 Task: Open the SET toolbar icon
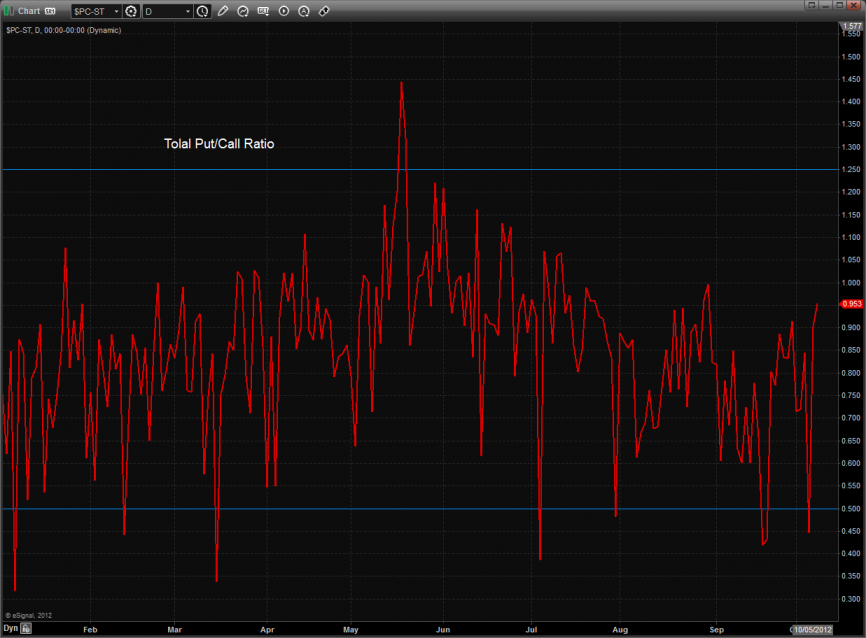click(x=263, y=11)
